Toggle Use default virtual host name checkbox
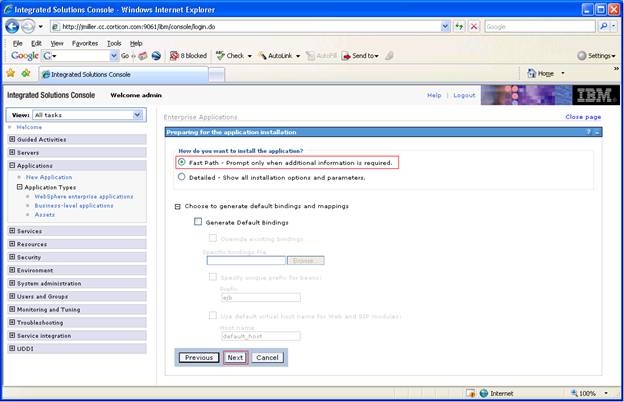The height and width of the screenshot is (402, 624). pos(213,315)
